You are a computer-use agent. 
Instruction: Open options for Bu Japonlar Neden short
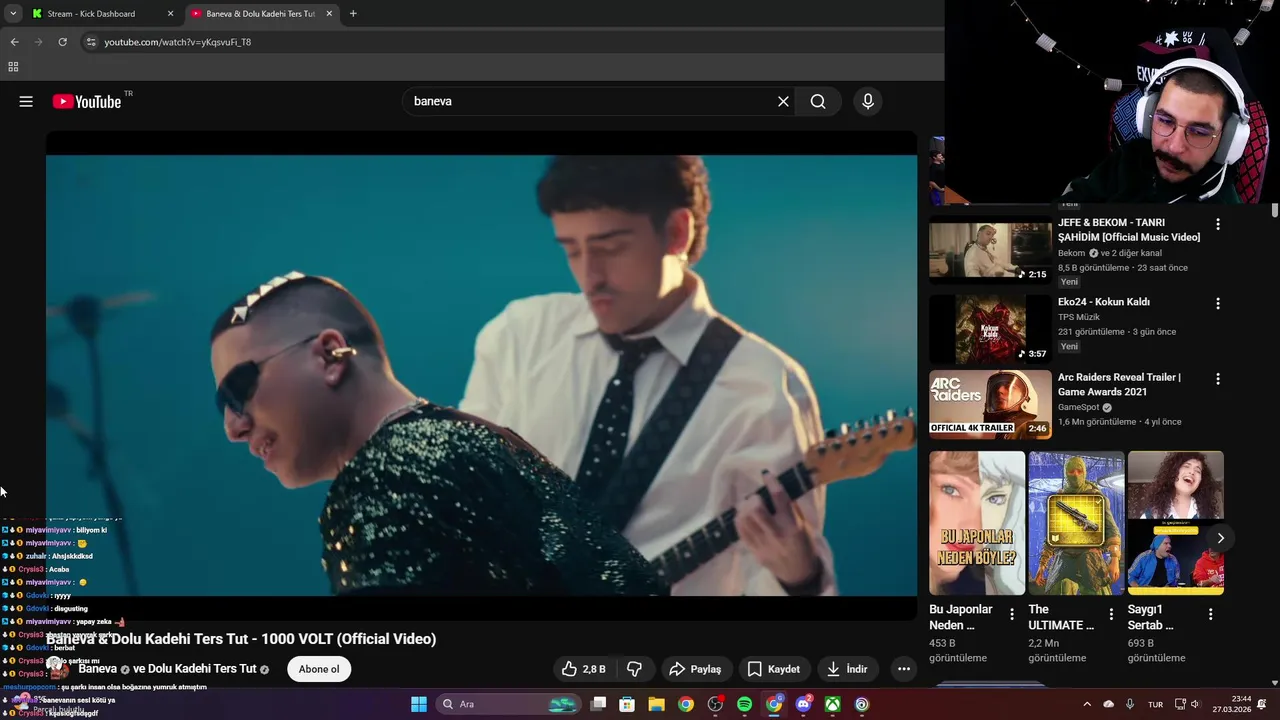click(x=1012, y=614)
